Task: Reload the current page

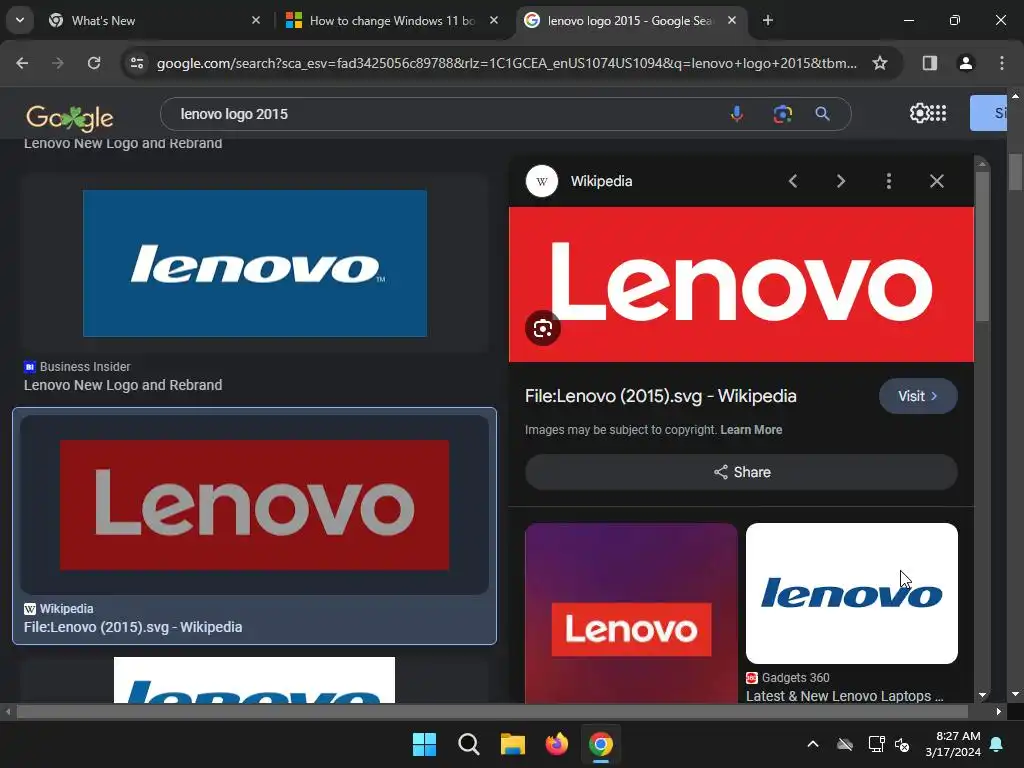Action: (x=94, y=63)
